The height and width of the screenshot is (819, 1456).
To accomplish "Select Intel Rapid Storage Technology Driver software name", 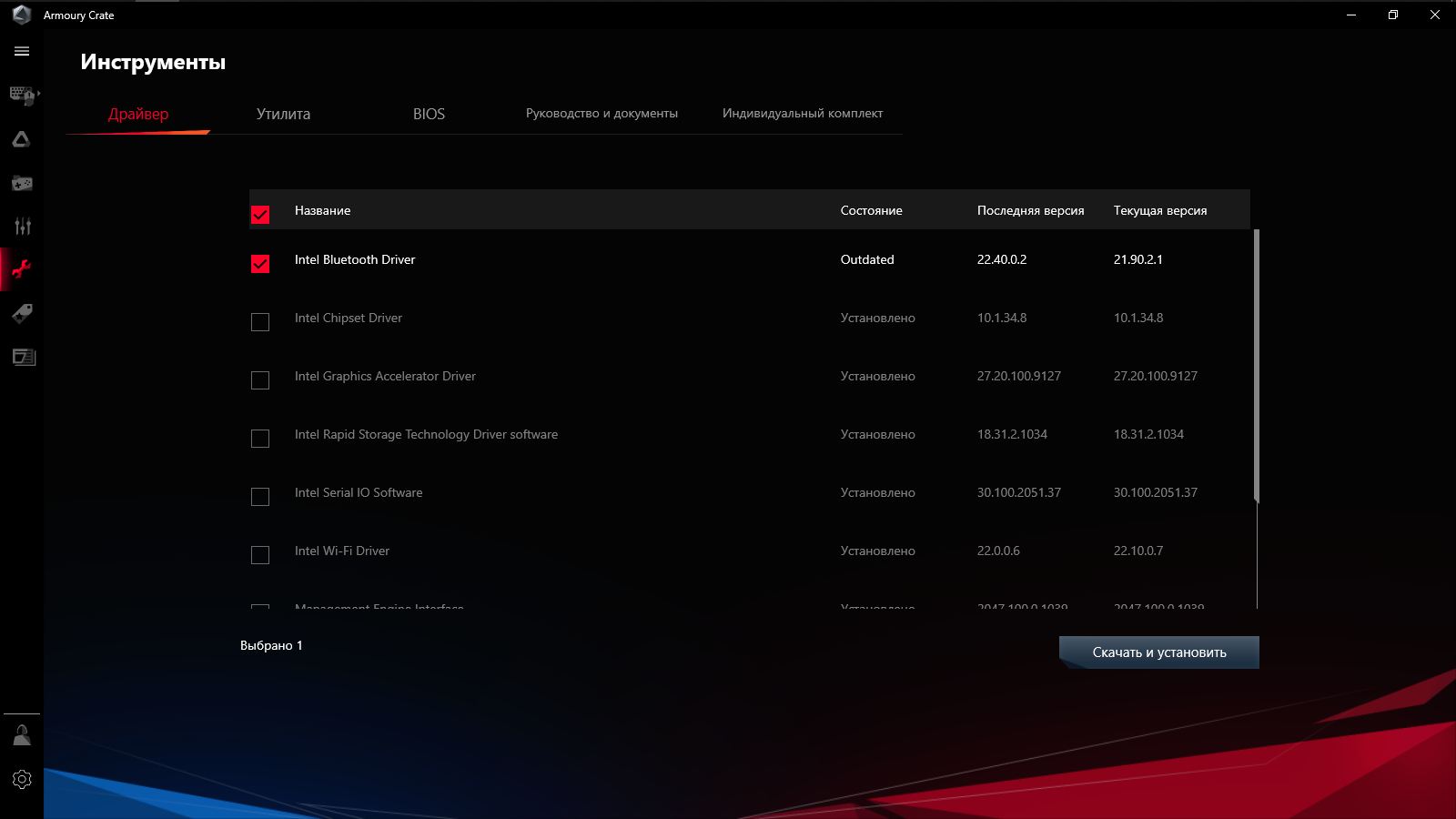I will pyautogui.click(x=426, y=434).
